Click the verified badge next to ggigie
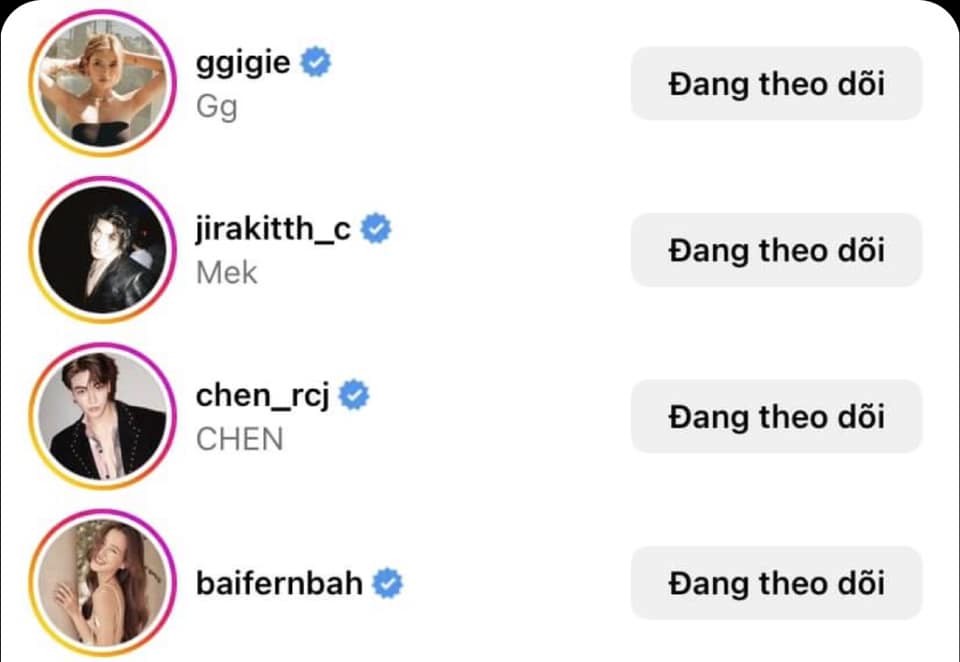This screenshot has width=960, height=662. [317, 63]
